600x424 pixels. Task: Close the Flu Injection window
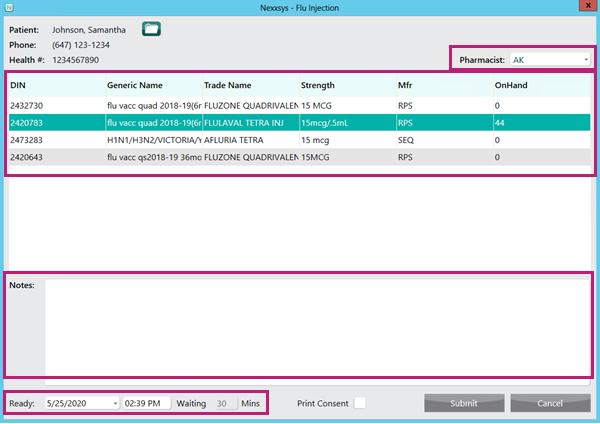coord(585,8)
